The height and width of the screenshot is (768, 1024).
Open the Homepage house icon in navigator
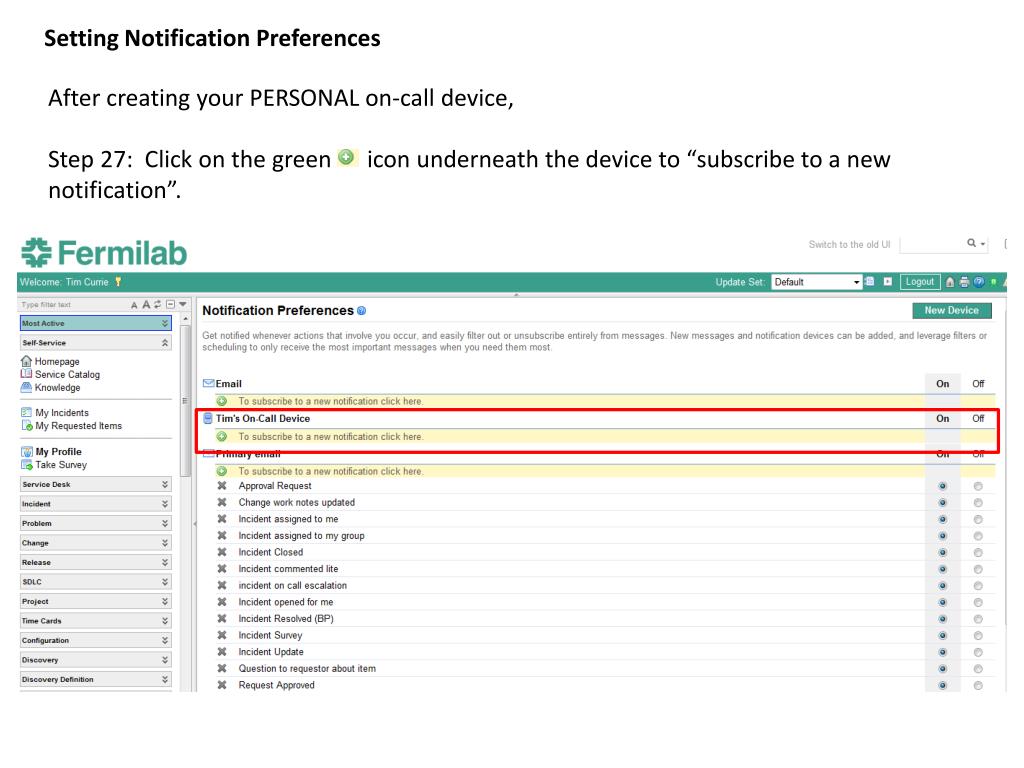[x=26, y=361]
